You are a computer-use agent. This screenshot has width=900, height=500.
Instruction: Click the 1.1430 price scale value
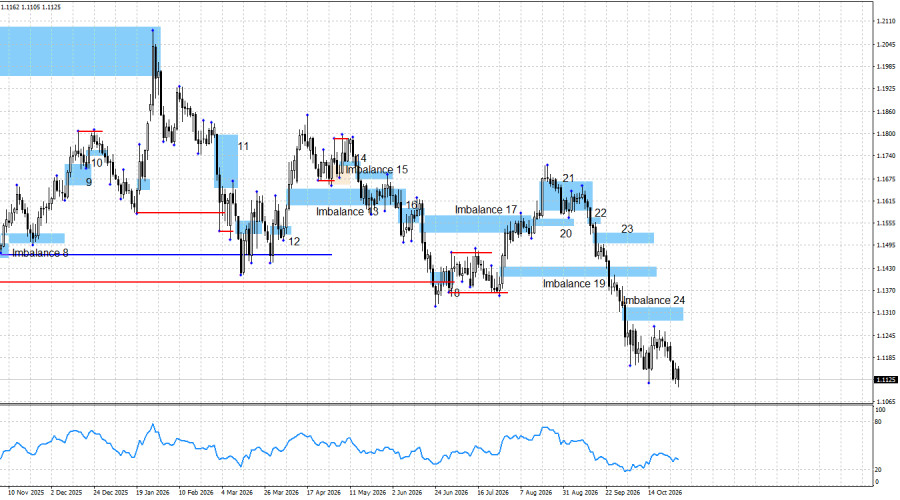click(x=885, y=268)
